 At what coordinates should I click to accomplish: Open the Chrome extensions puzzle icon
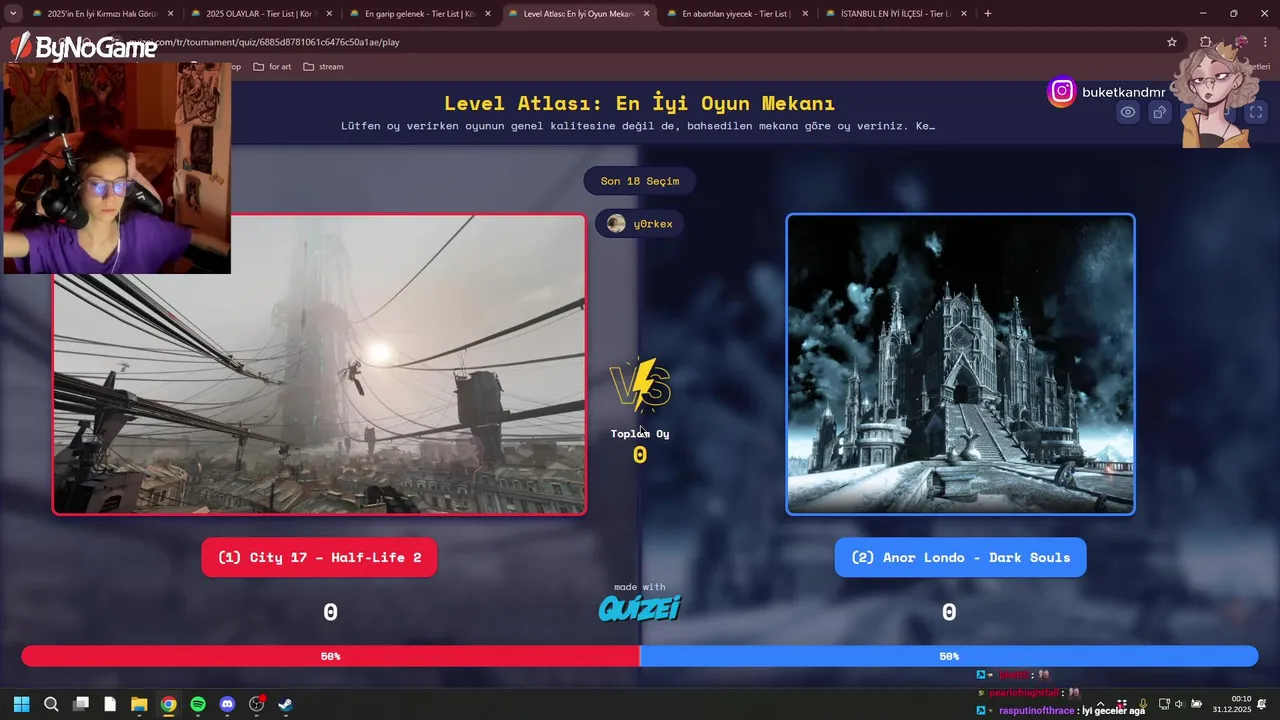coord(1206,42)
